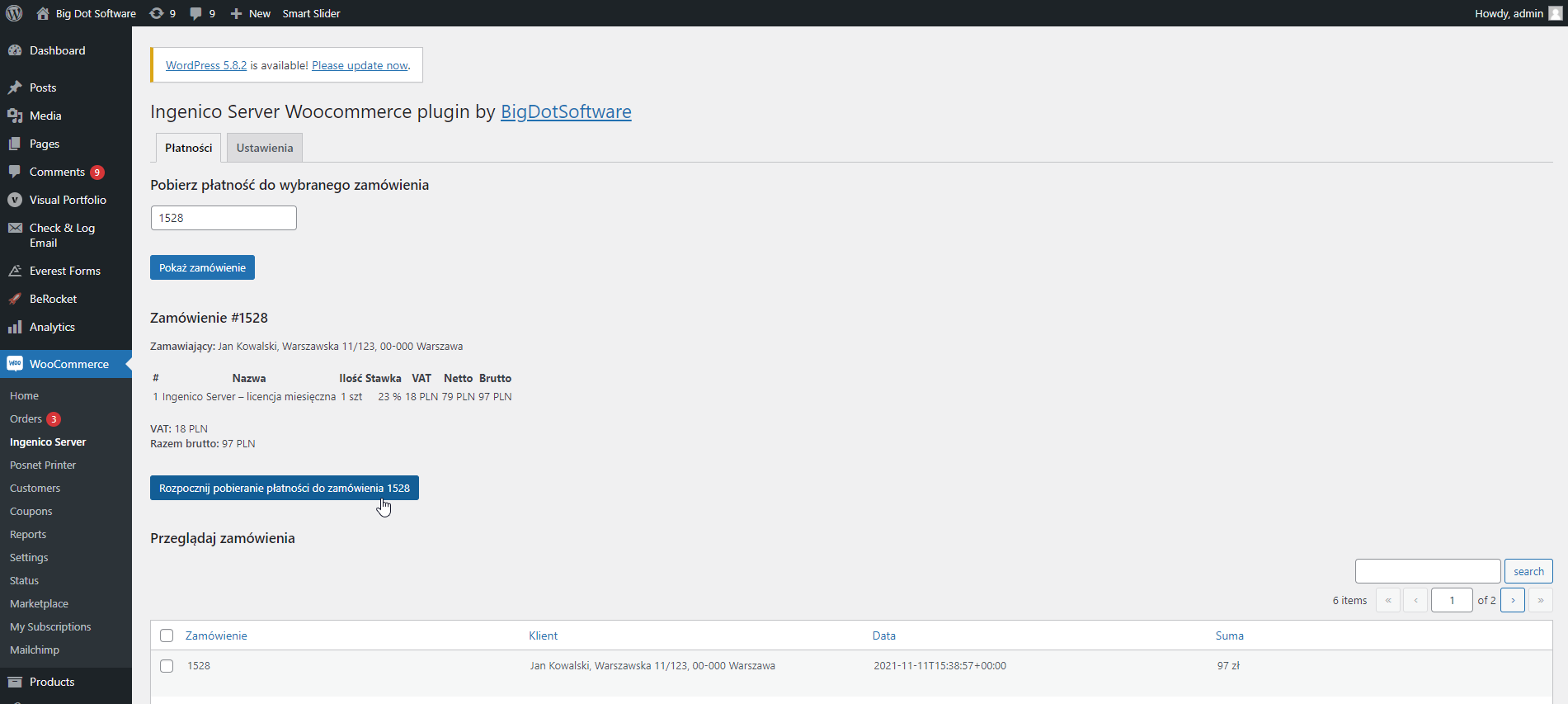Sort orders by Klient column
Image resolution: width=1568 pixels, height=704 pixels.
click(544, 635)
